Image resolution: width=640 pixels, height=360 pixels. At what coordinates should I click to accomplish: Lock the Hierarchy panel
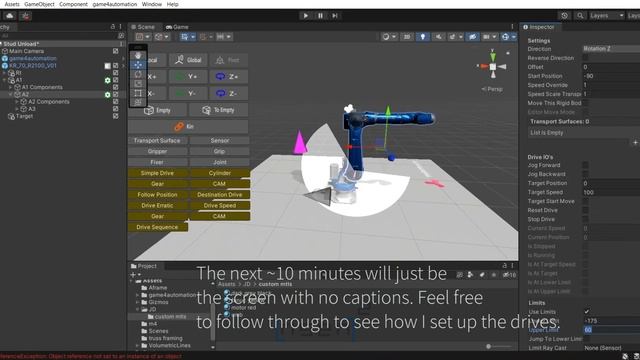(113, 27)
